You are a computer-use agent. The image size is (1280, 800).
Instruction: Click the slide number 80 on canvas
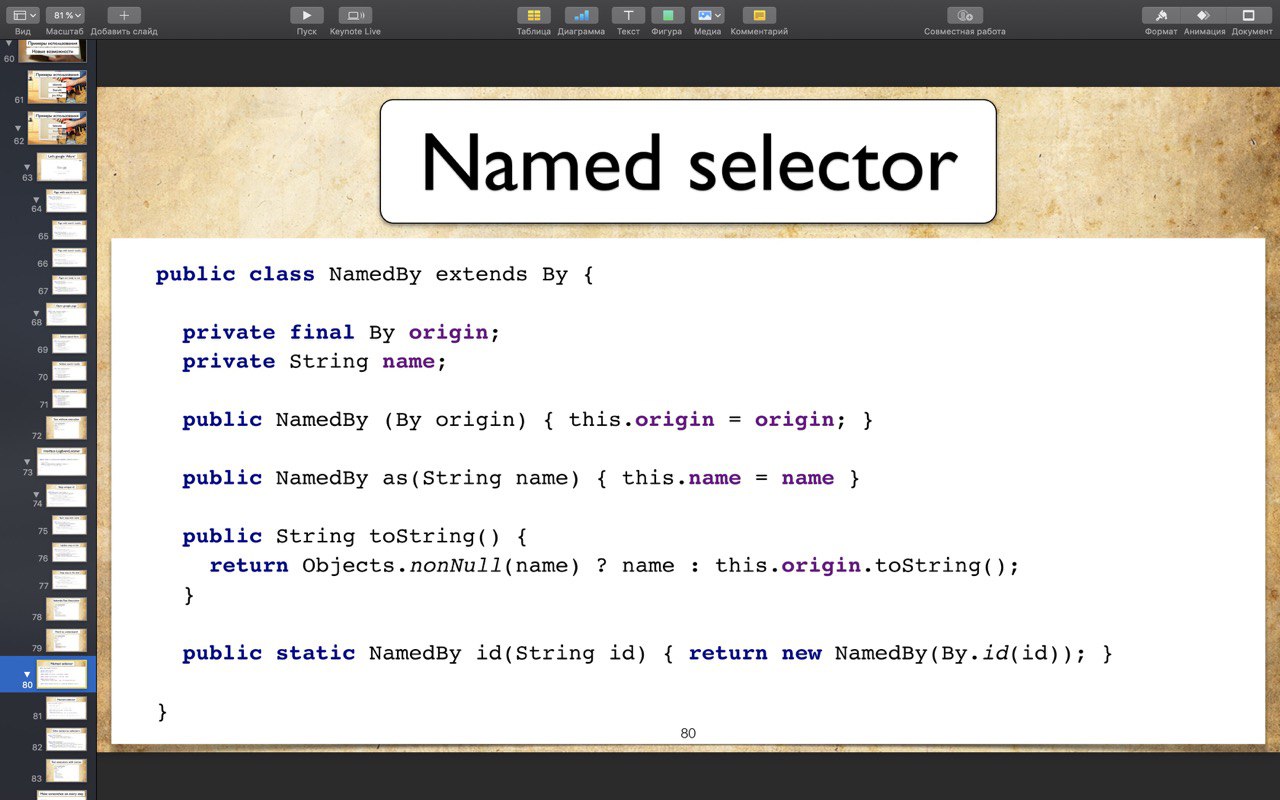(688, 733)
